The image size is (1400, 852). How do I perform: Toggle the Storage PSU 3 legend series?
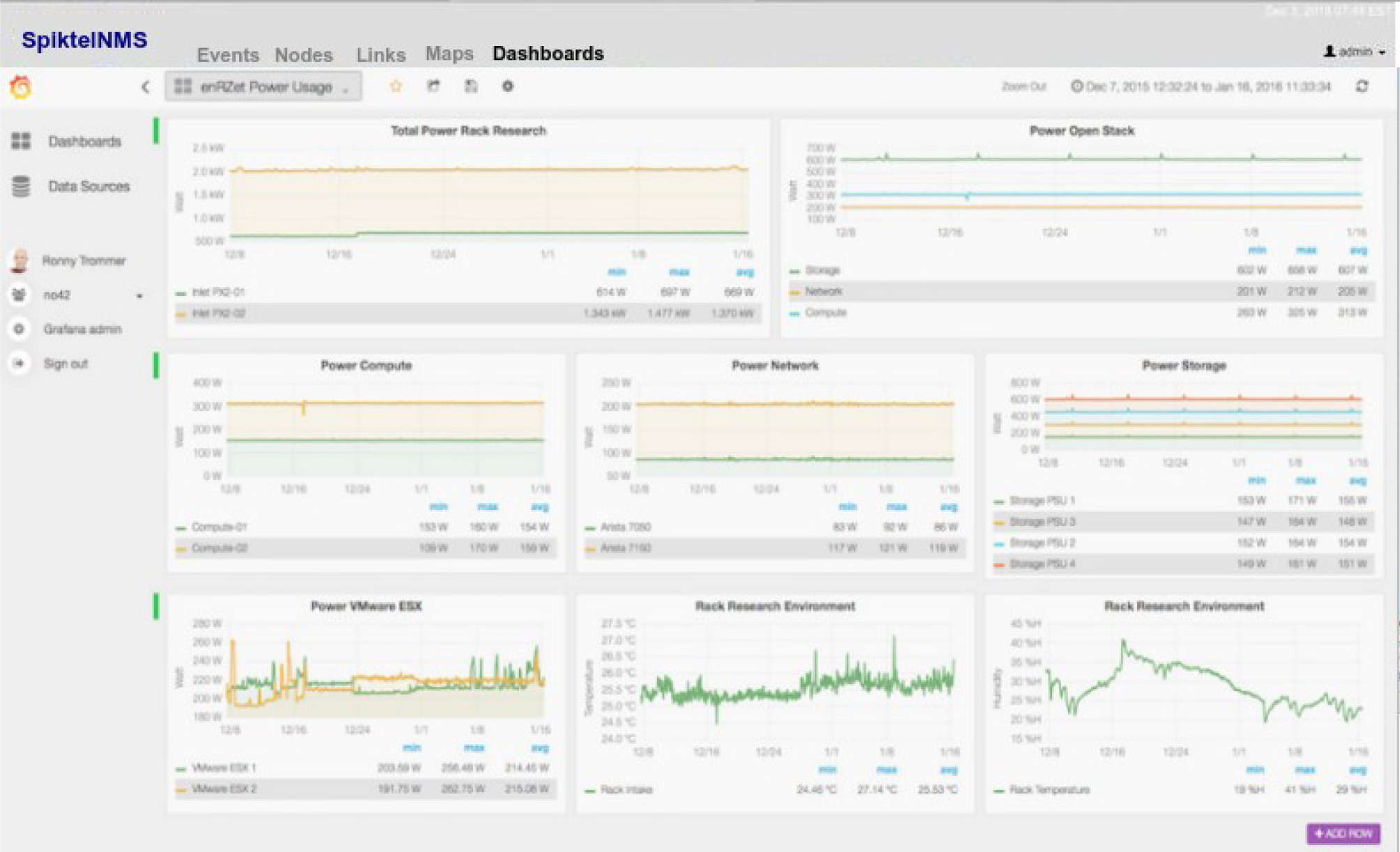coord(1042,521)
